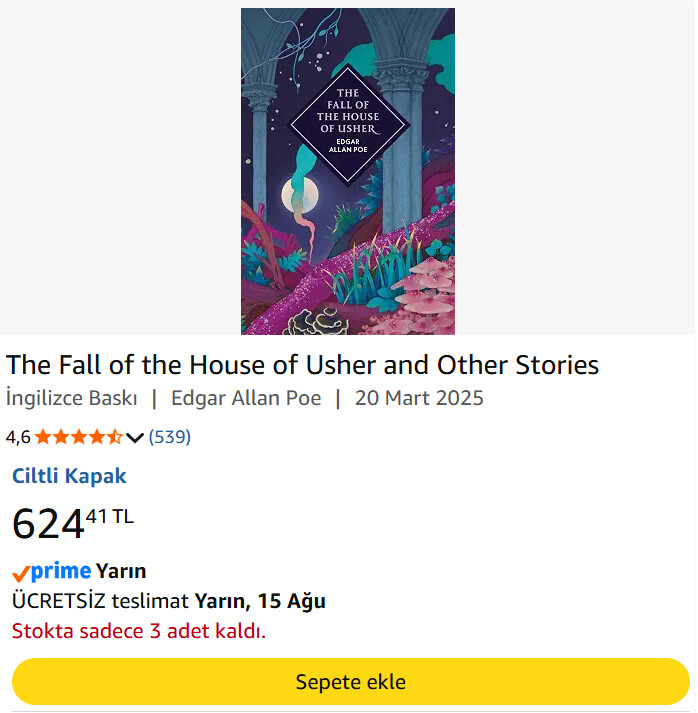Click the blue prime logo

pyautogui.click(x=61, y=571)
